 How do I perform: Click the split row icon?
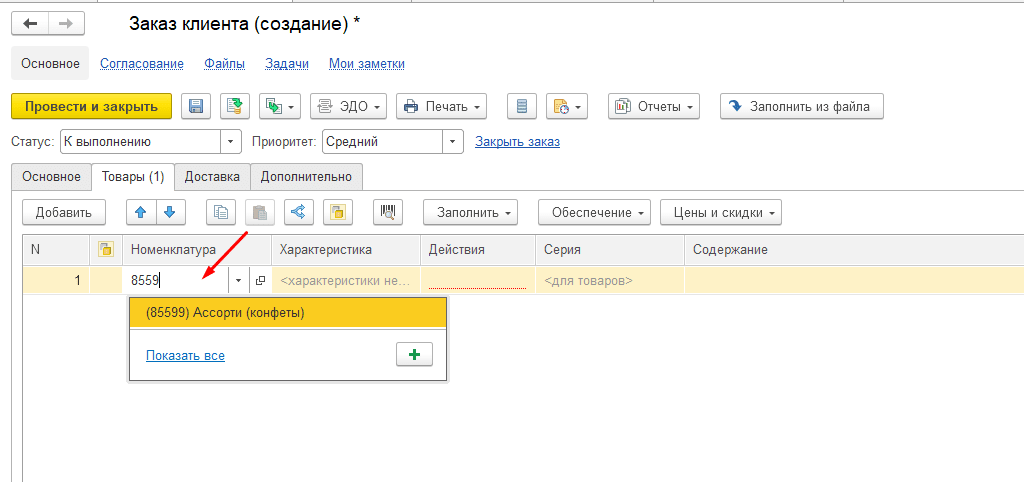coord(299,212)
